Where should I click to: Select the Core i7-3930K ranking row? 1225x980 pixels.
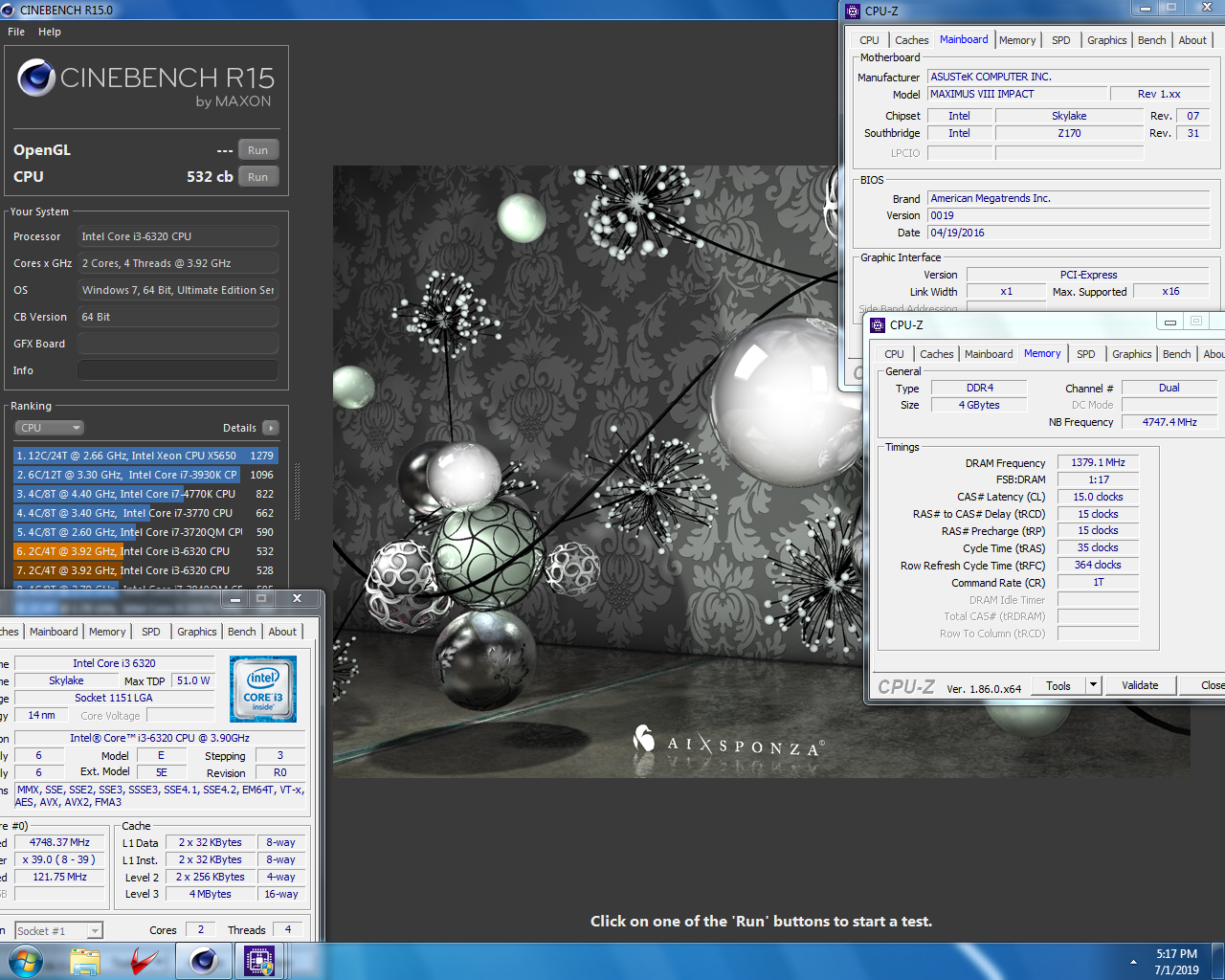tap(145, 475)
